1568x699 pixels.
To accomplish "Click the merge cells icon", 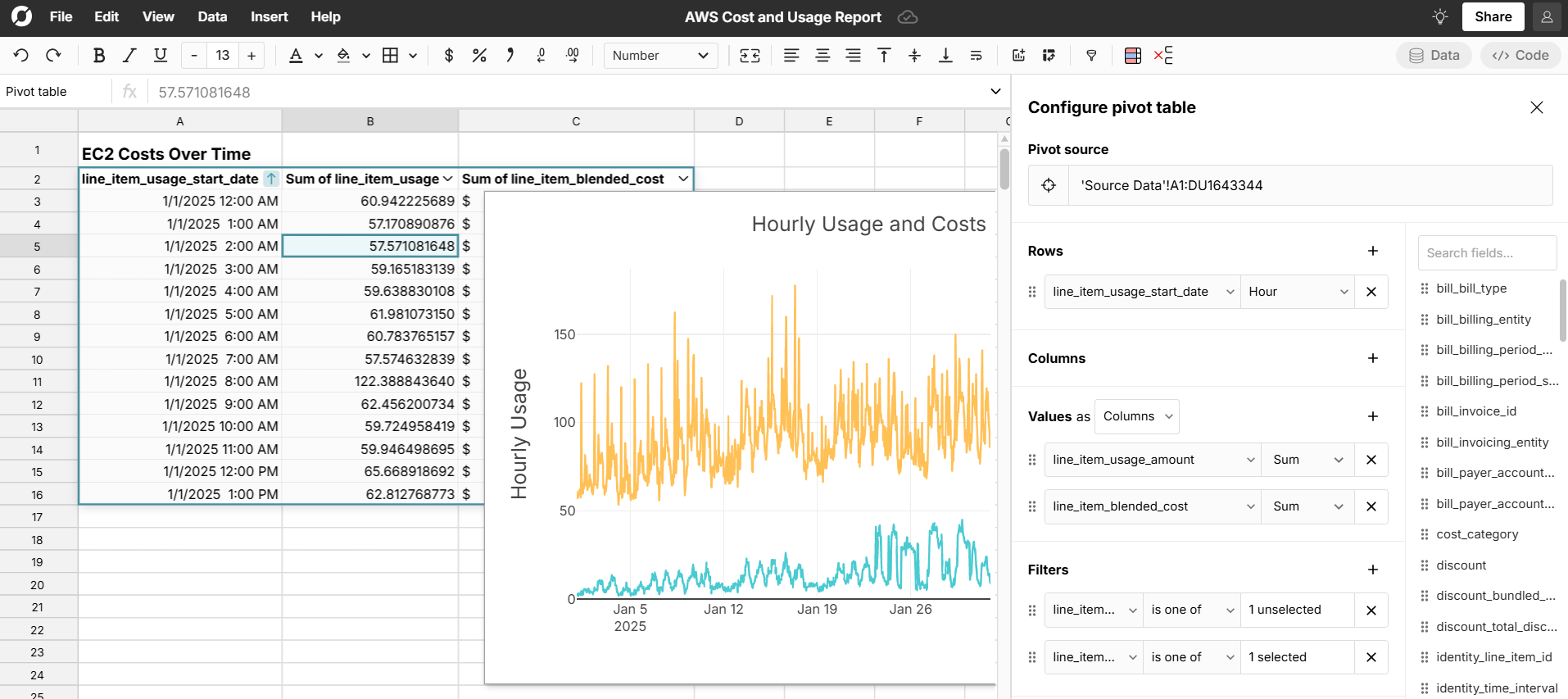I will coord(750,56).
